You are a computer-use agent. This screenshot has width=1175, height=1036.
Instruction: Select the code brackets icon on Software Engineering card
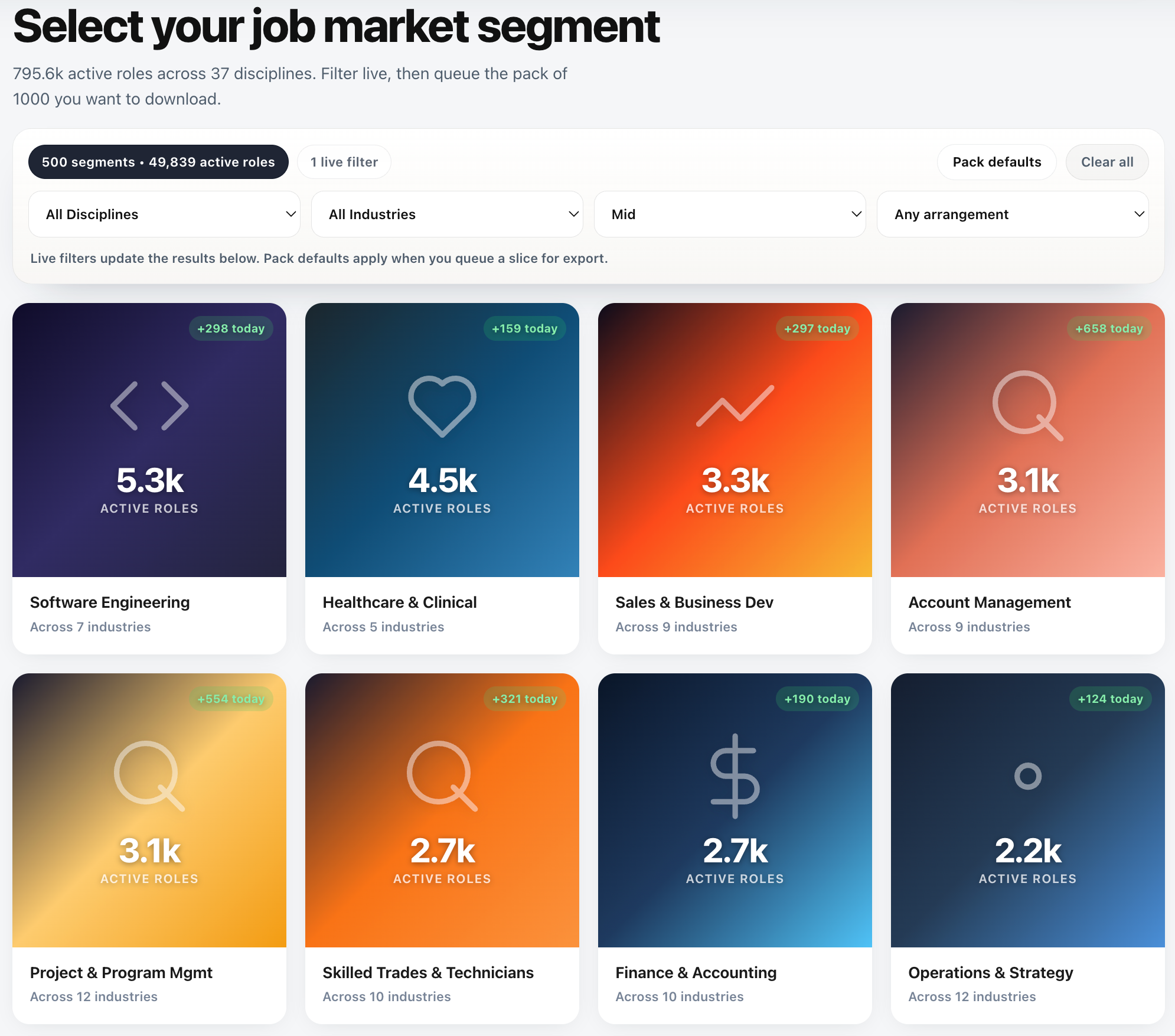[149, 405]
